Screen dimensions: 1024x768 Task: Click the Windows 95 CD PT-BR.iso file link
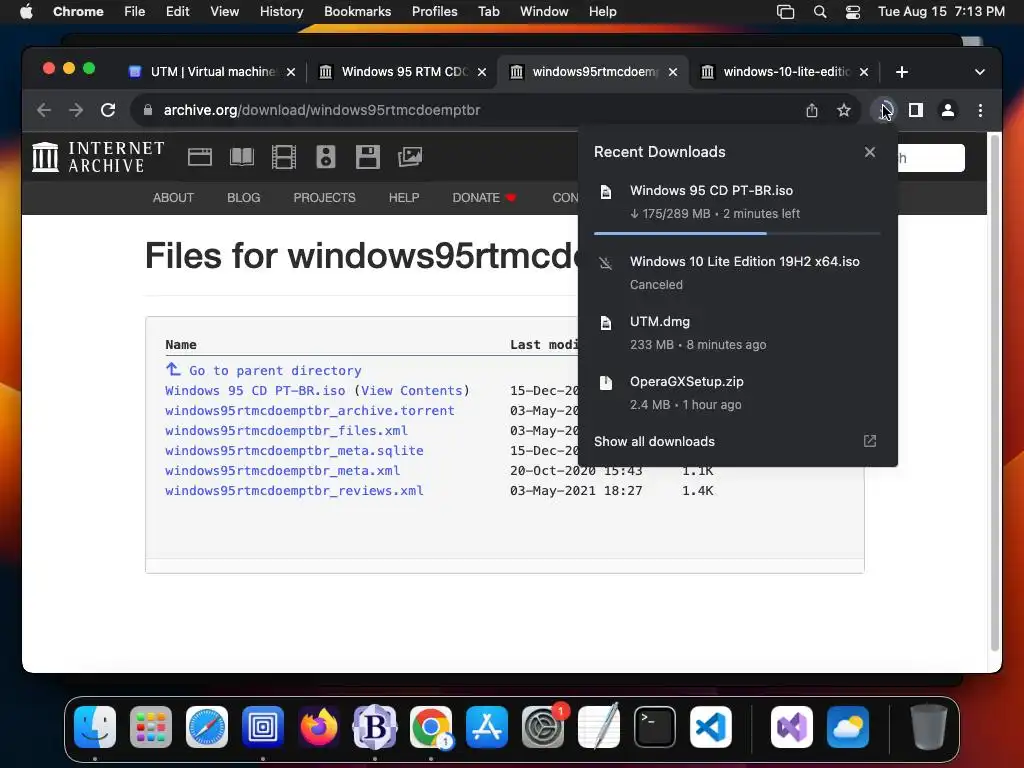pos(255,391)
